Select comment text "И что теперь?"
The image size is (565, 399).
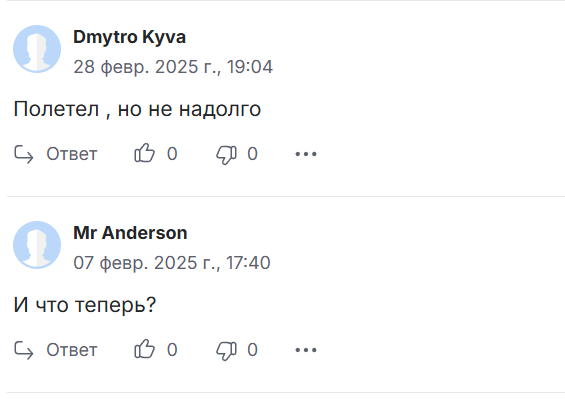coord(85,305)
